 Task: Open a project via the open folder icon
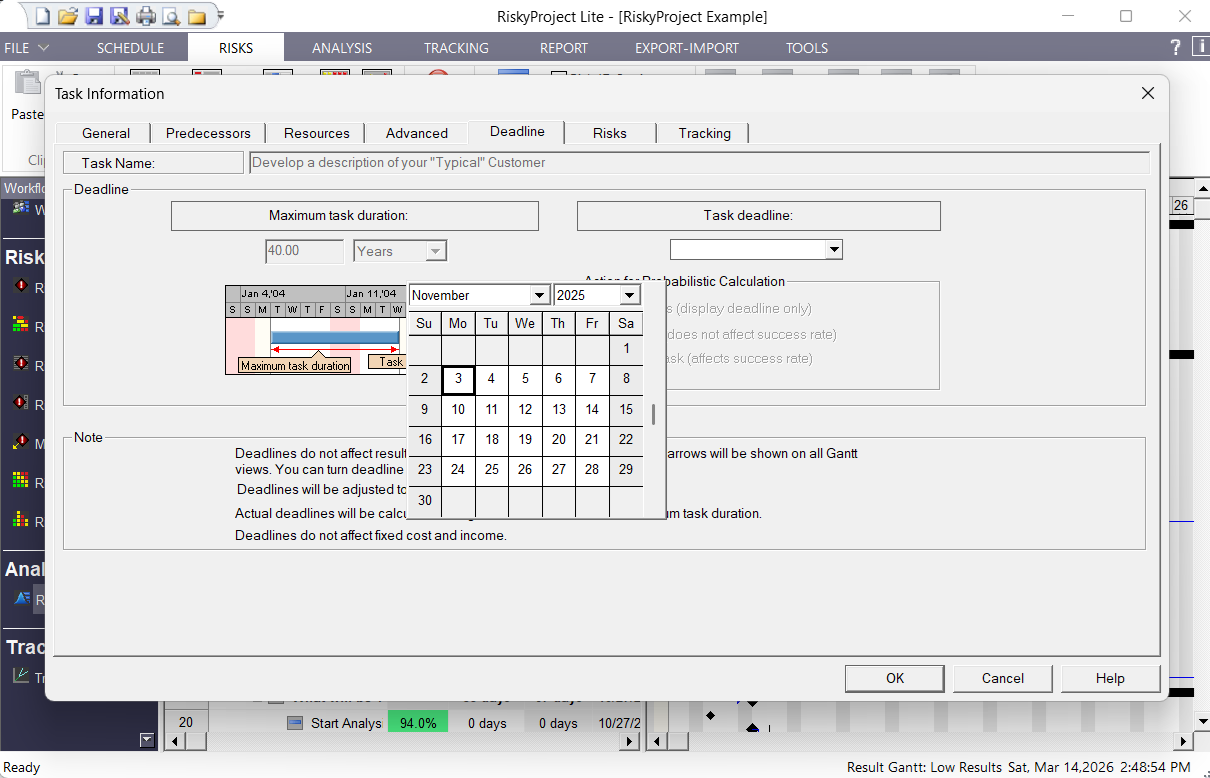[67, 15]
